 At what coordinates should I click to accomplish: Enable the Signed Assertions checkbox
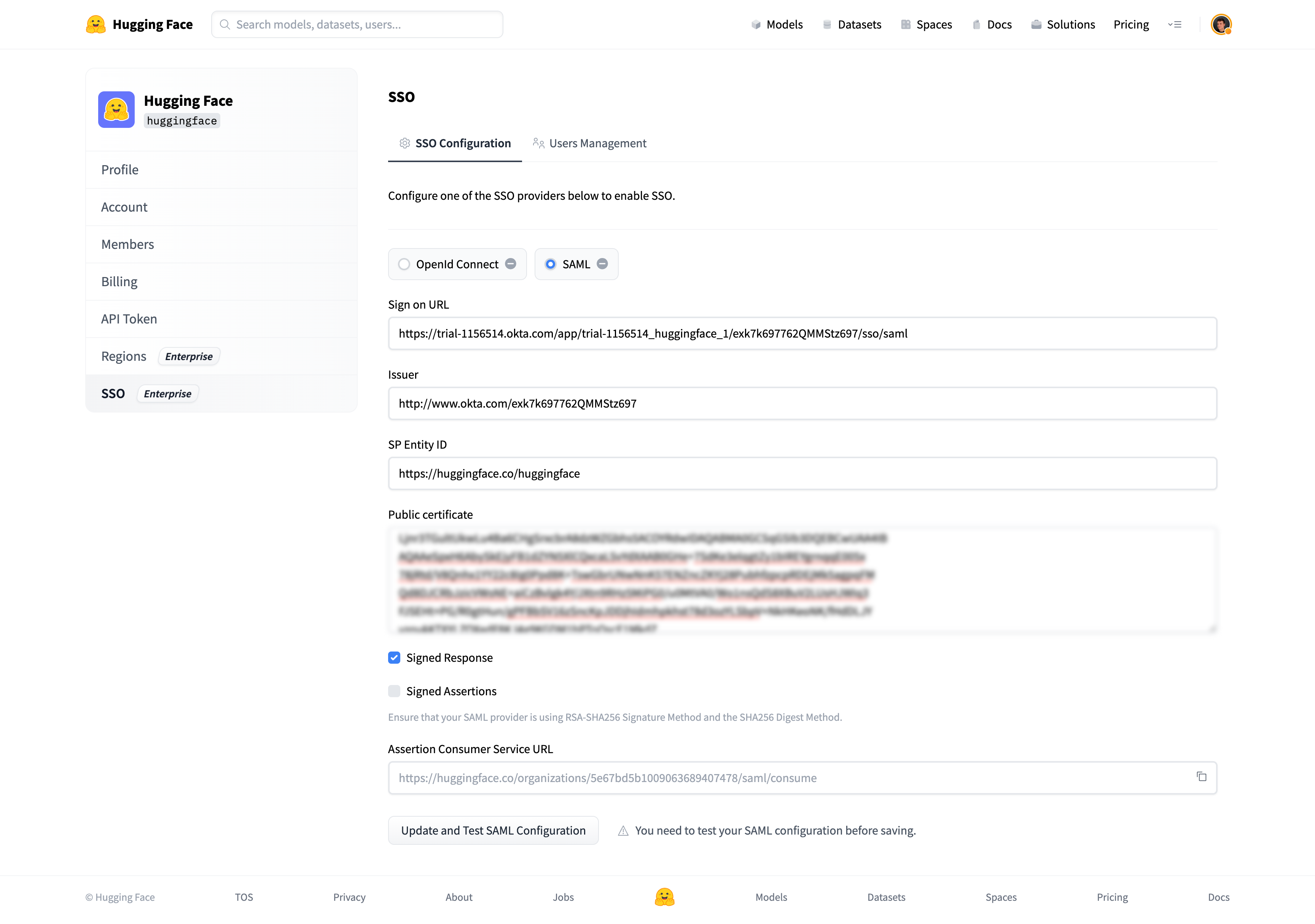coord(395,691)
